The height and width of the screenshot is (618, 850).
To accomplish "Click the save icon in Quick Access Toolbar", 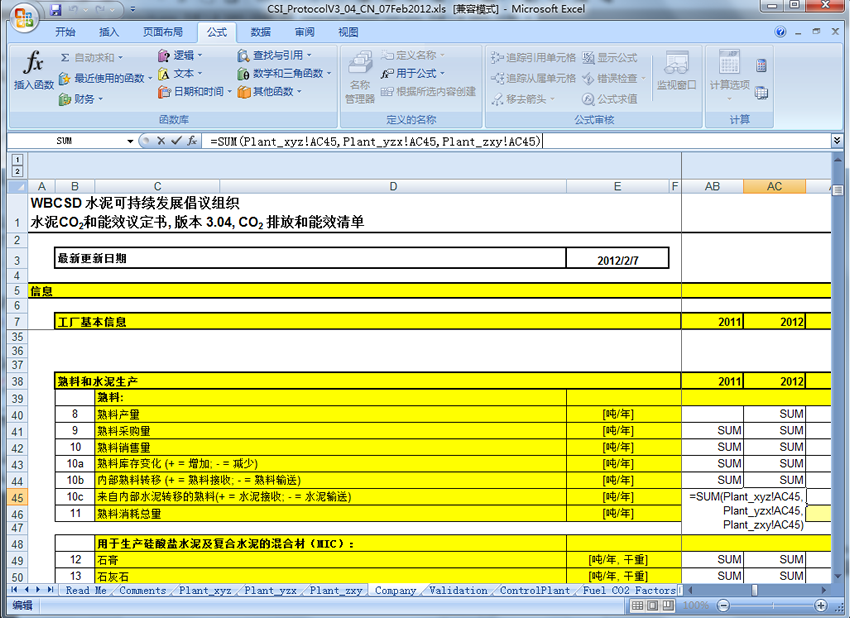I will coord(57,9).
